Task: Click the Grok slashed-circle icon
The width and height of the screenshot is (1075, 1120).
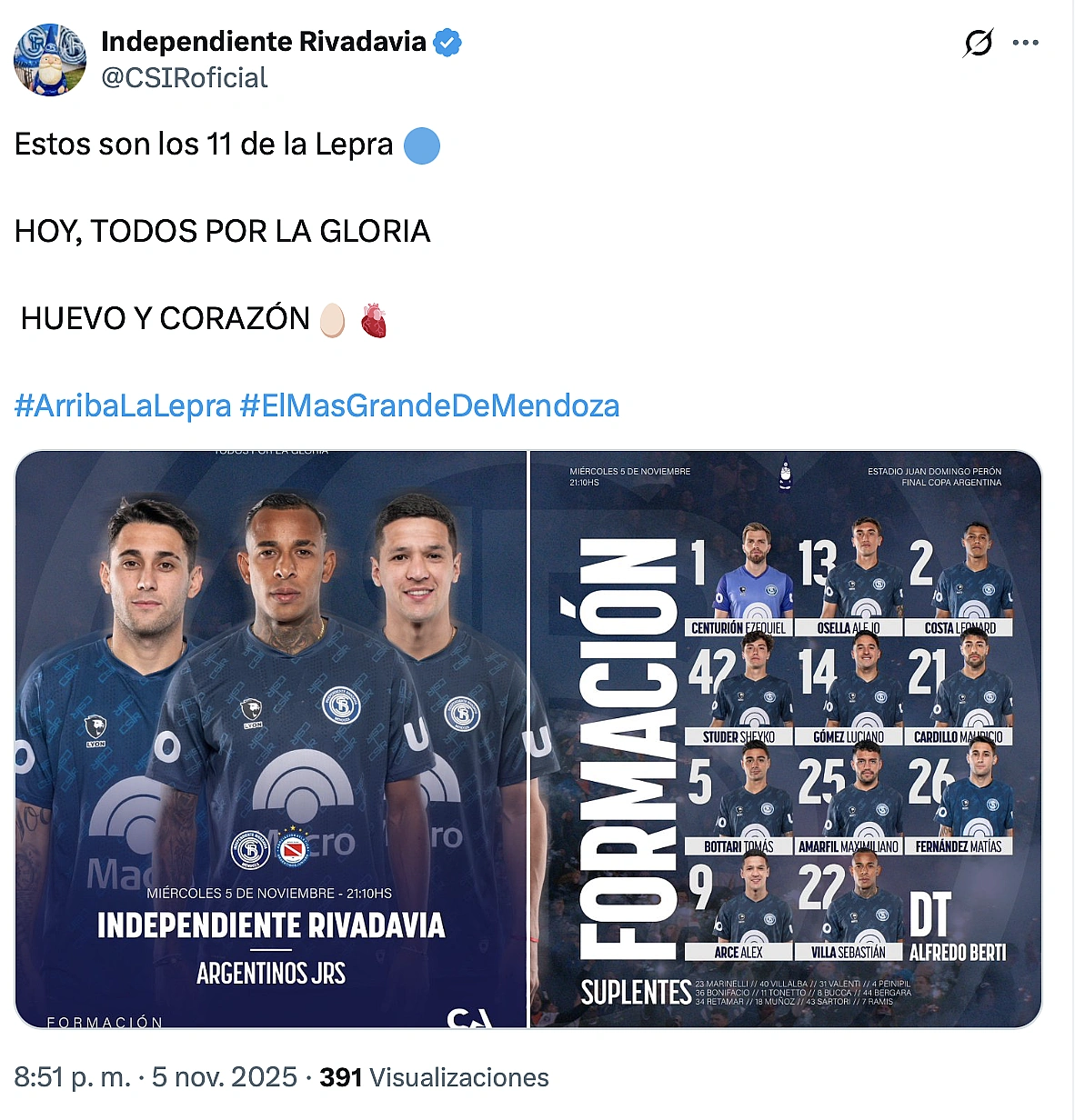Action: 979,43
